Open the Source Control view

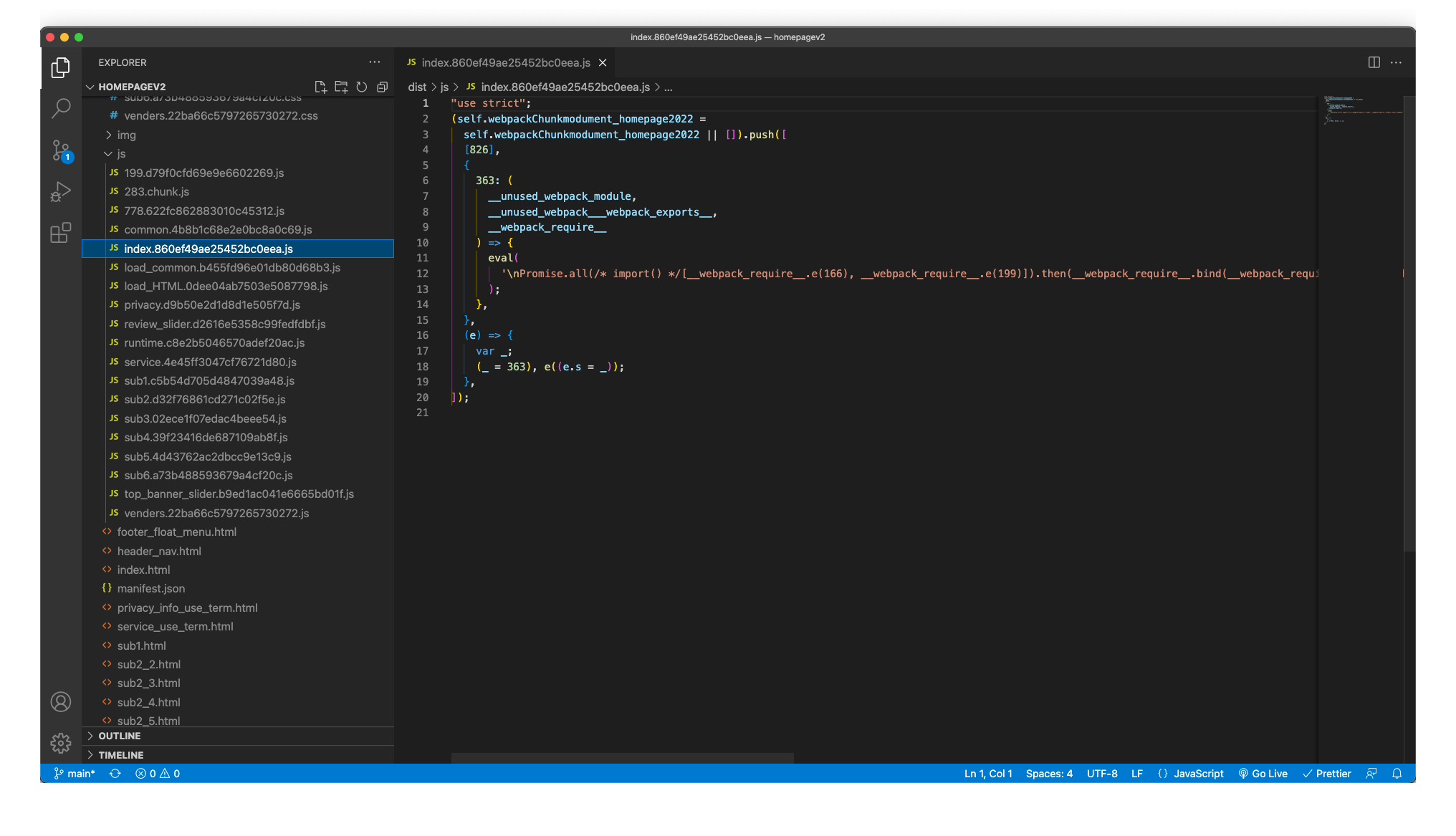click(x=60, y=150)
